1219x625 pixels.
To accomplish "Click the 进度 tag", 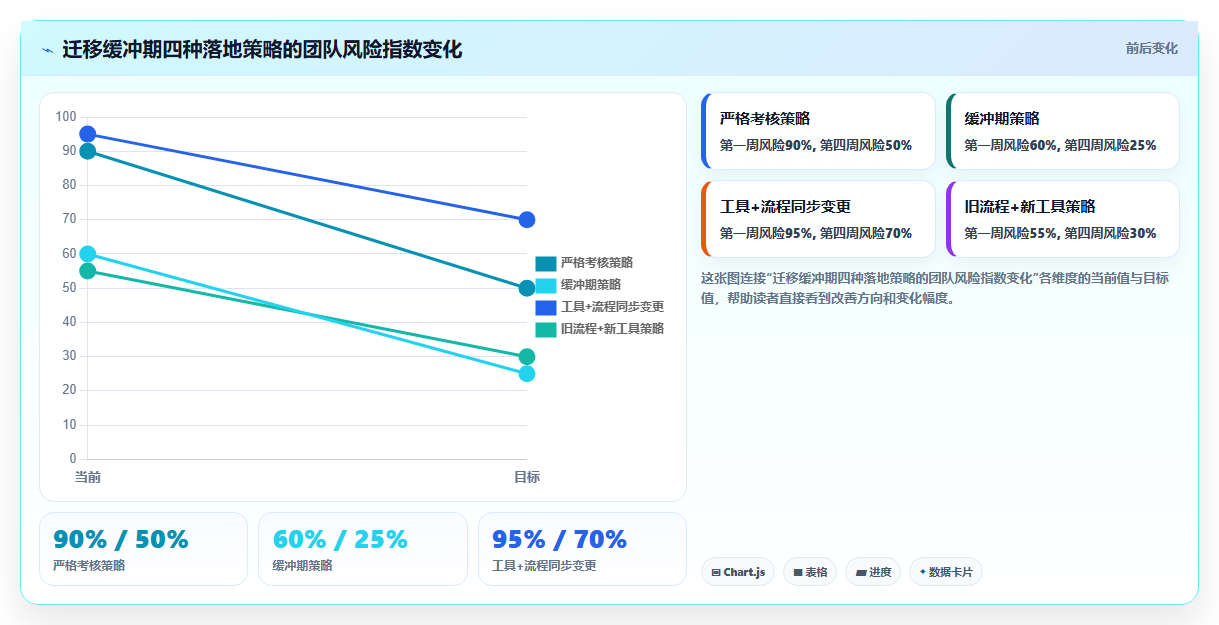I will point(873,572).
